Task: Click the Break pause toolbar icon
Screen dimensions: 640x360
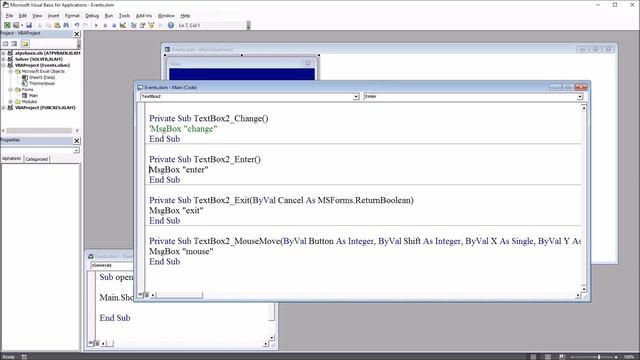Action: click(x=105, y=25)
